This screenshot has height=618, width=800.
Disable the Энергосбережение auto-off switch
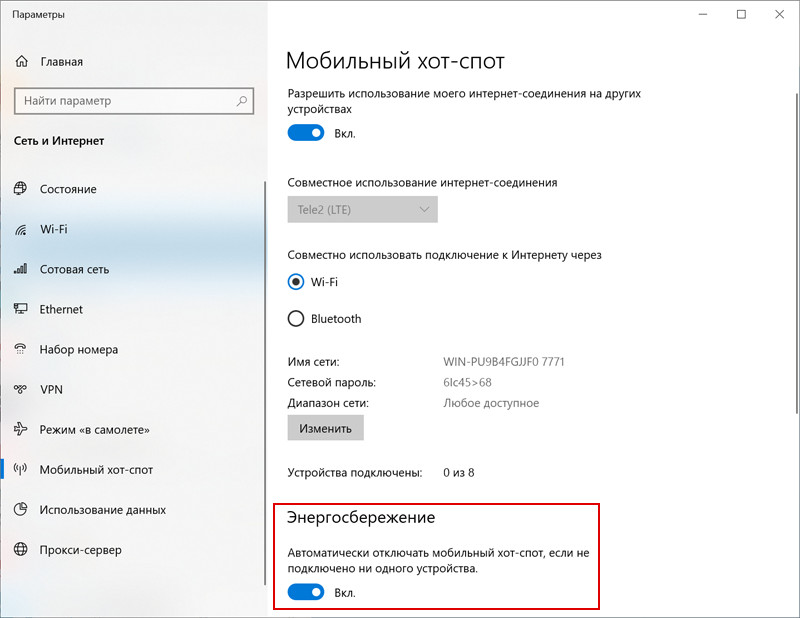click(x=306, y=592)
